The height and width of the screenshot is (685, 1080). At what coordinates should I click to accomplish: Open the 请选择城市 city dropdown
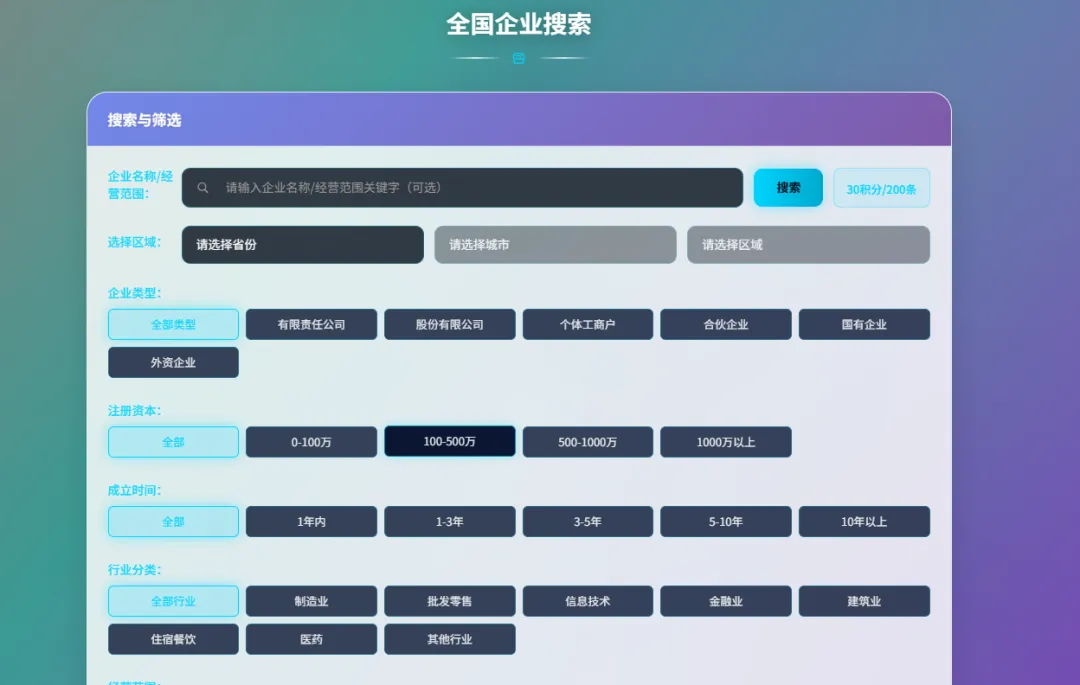click(x=555, y=244)
